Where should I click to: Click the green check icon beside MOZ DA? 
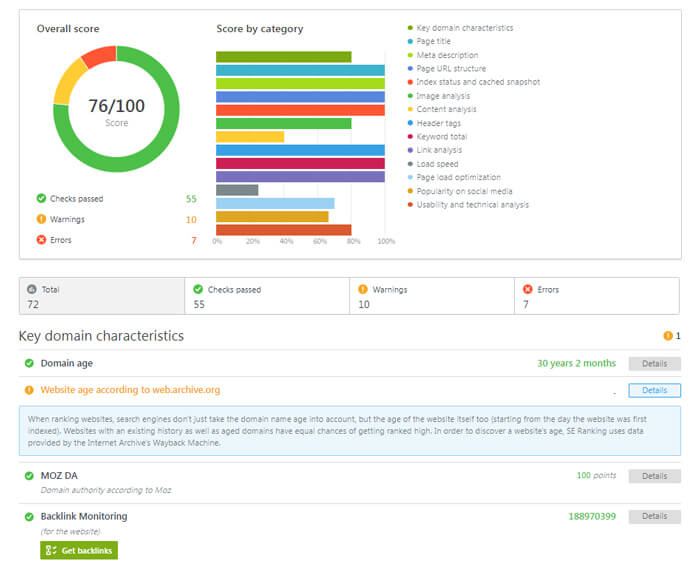point(29,476)
